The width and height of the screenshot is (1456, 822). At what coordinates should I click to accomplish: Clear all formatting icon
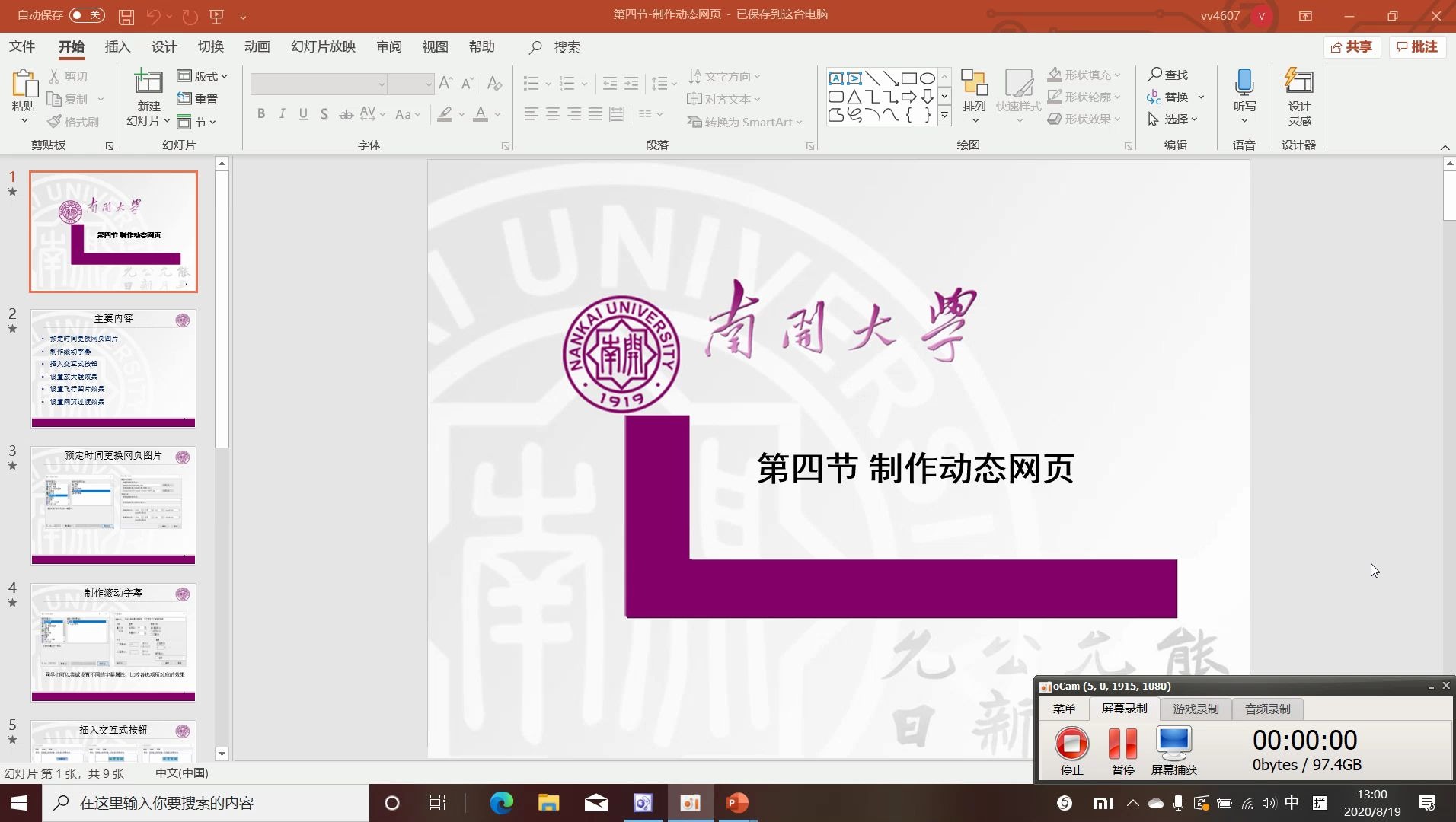click(x=495, y=82)
